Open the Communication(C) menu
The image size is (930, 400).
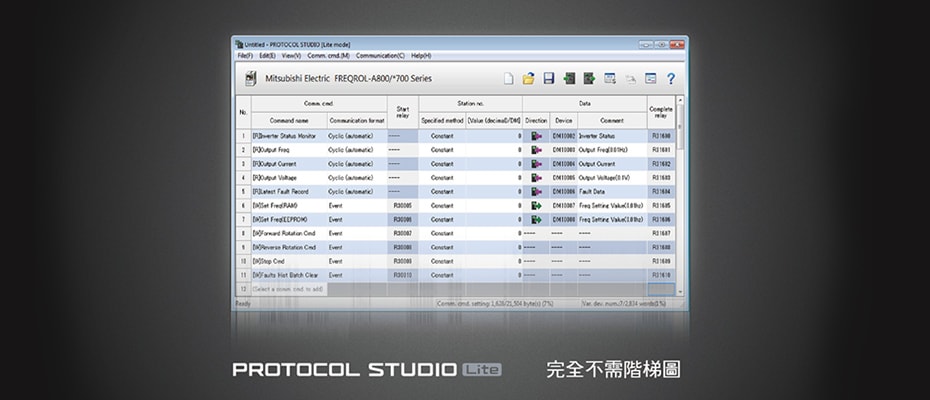[380, 55]
